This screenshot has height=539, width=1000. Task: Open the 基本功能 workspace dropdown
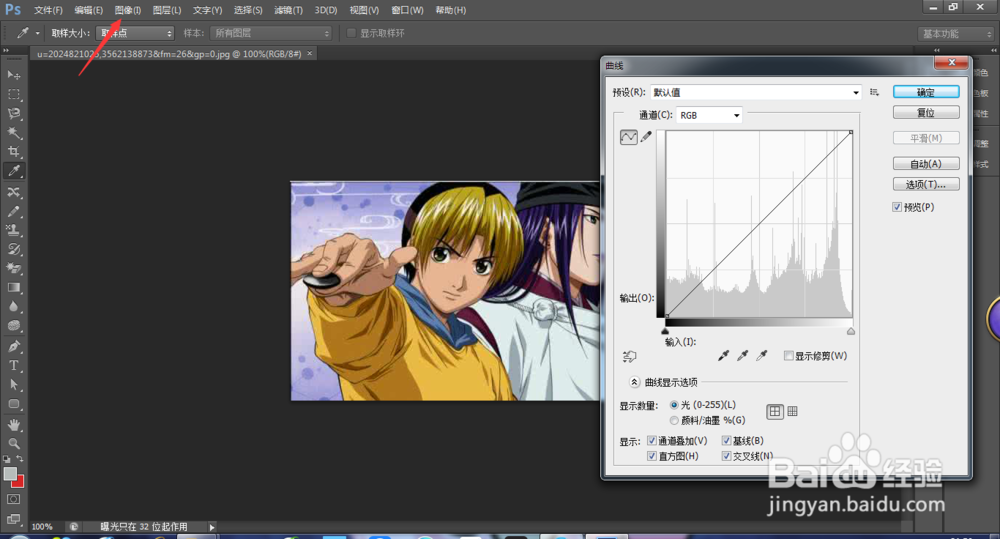click(x=955, y=34)
